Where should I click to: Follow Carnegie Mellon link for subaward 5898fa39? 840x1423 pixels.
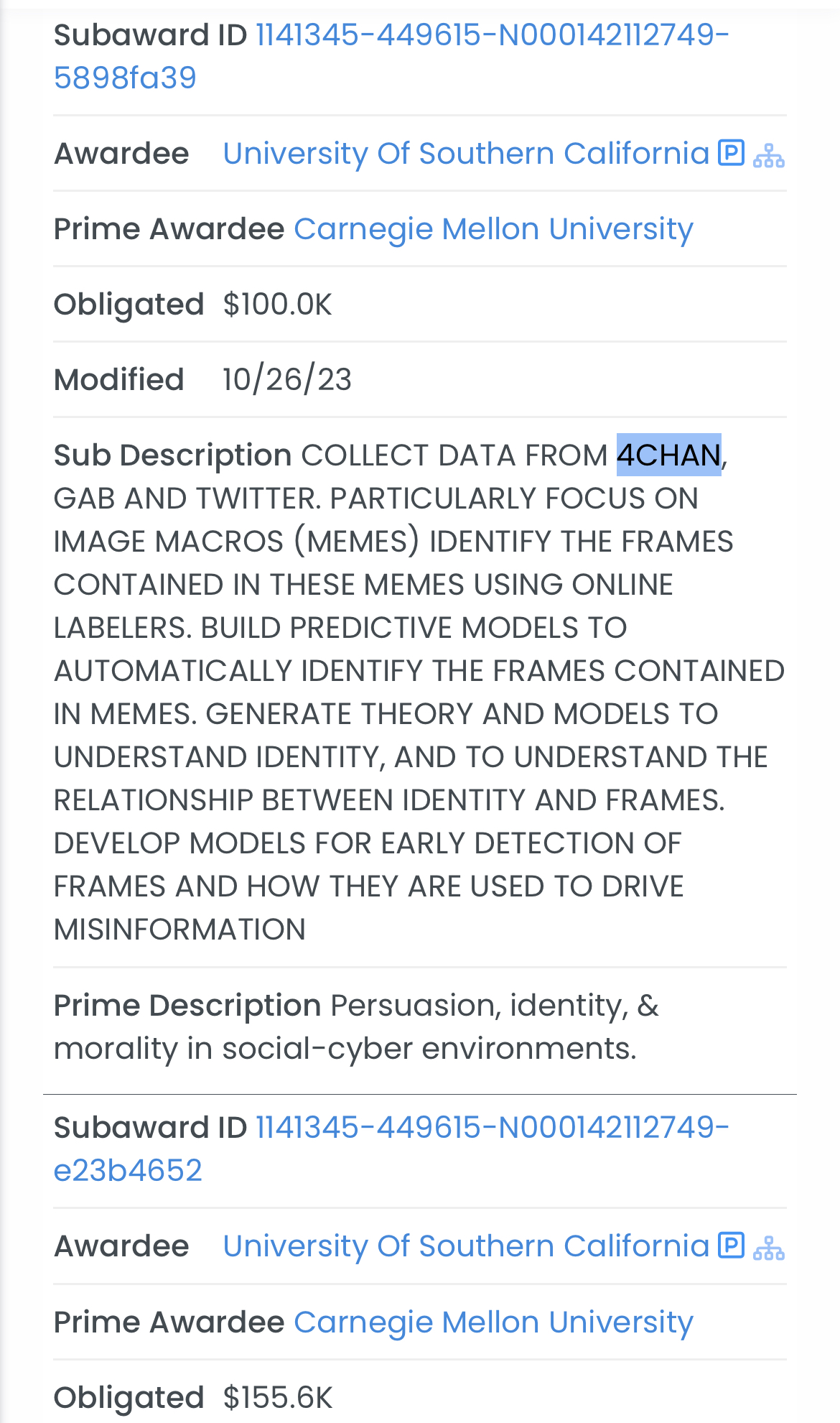(x=493, y=229)
